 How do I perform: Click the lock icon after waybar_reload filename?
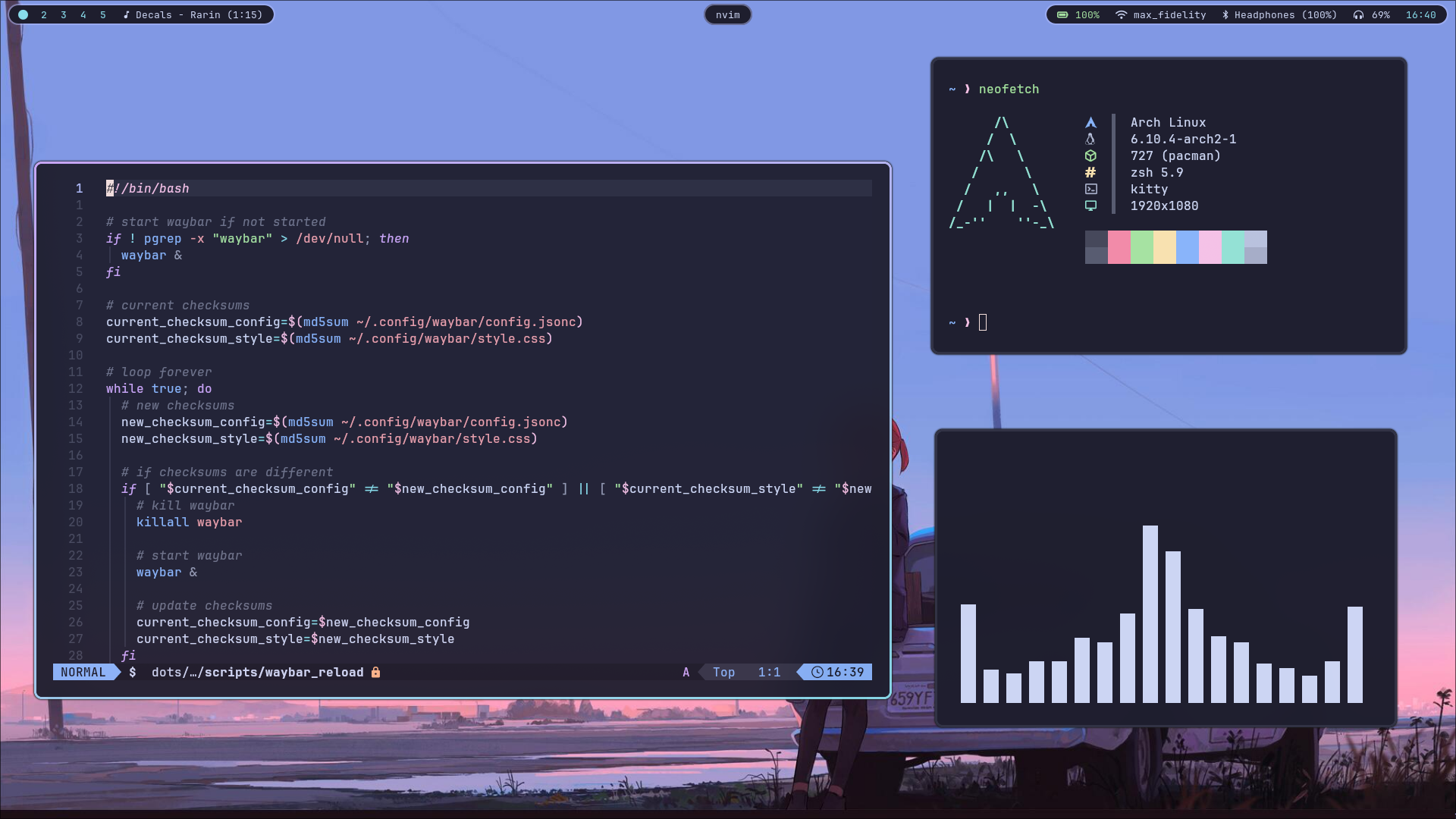coord(375,672)
